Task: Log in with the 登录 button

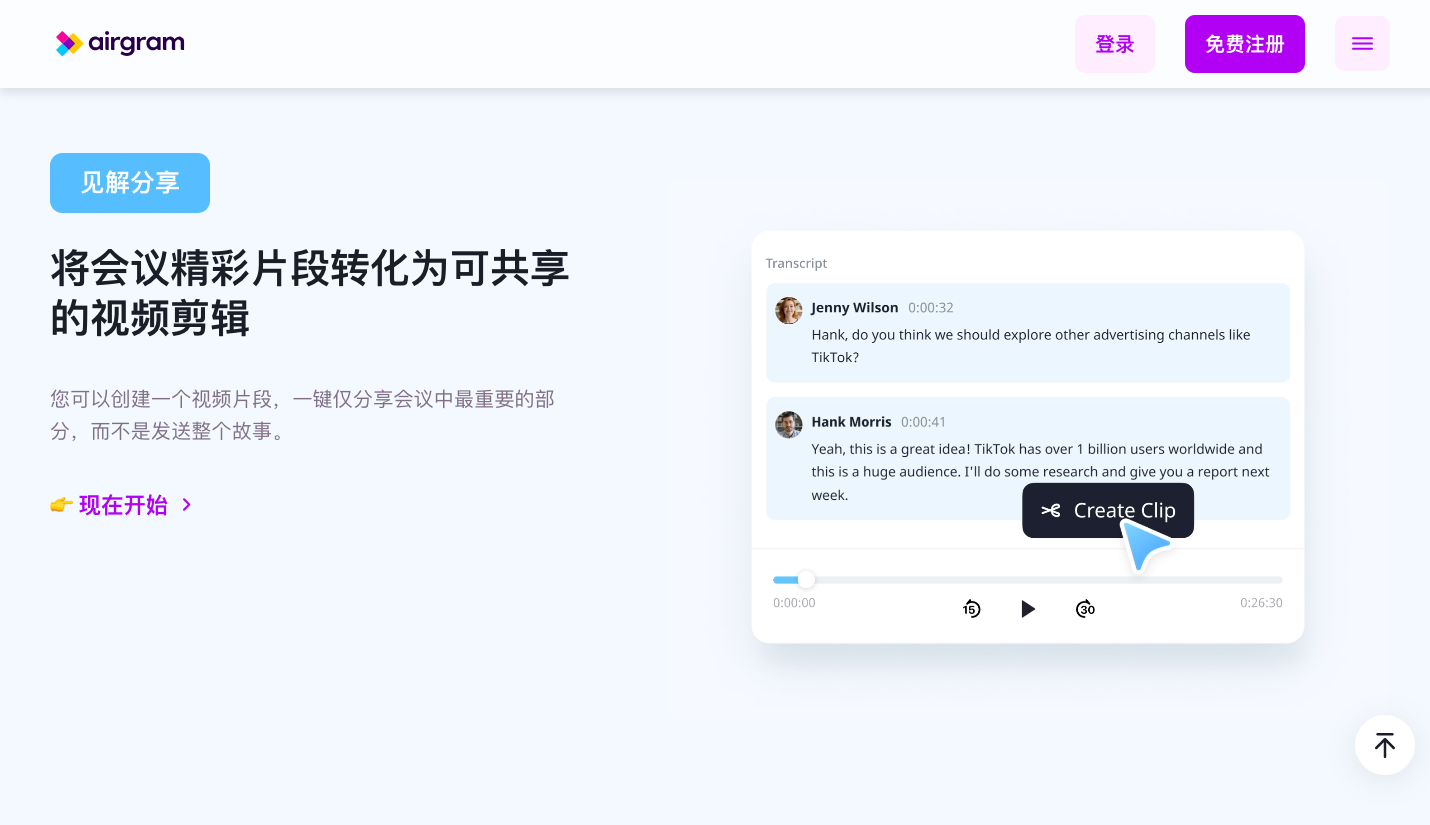Action: point(1115,44)
